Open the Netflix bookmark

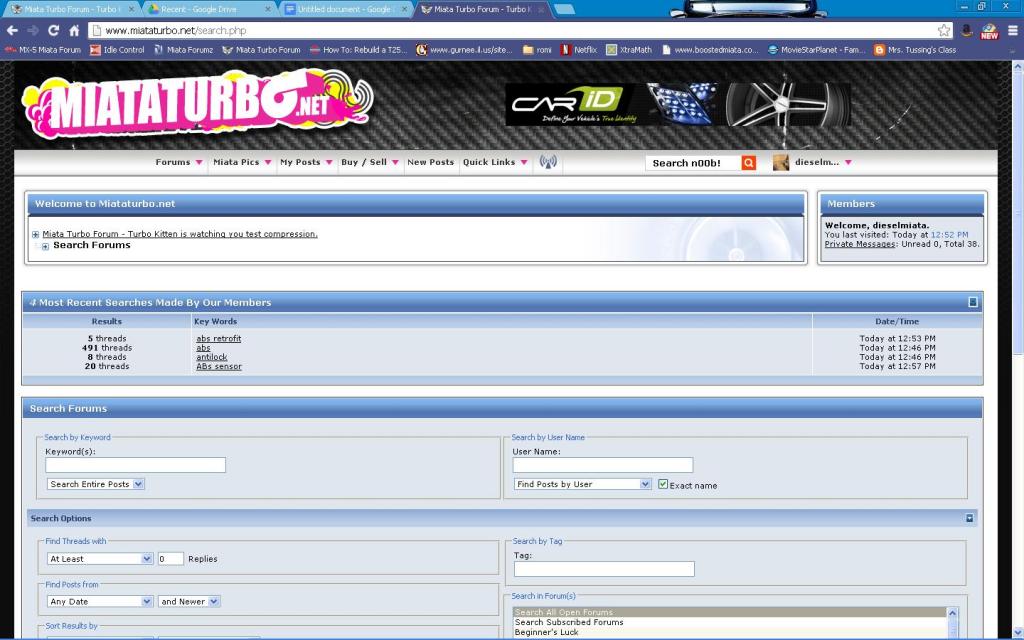(x=579, y=50)
